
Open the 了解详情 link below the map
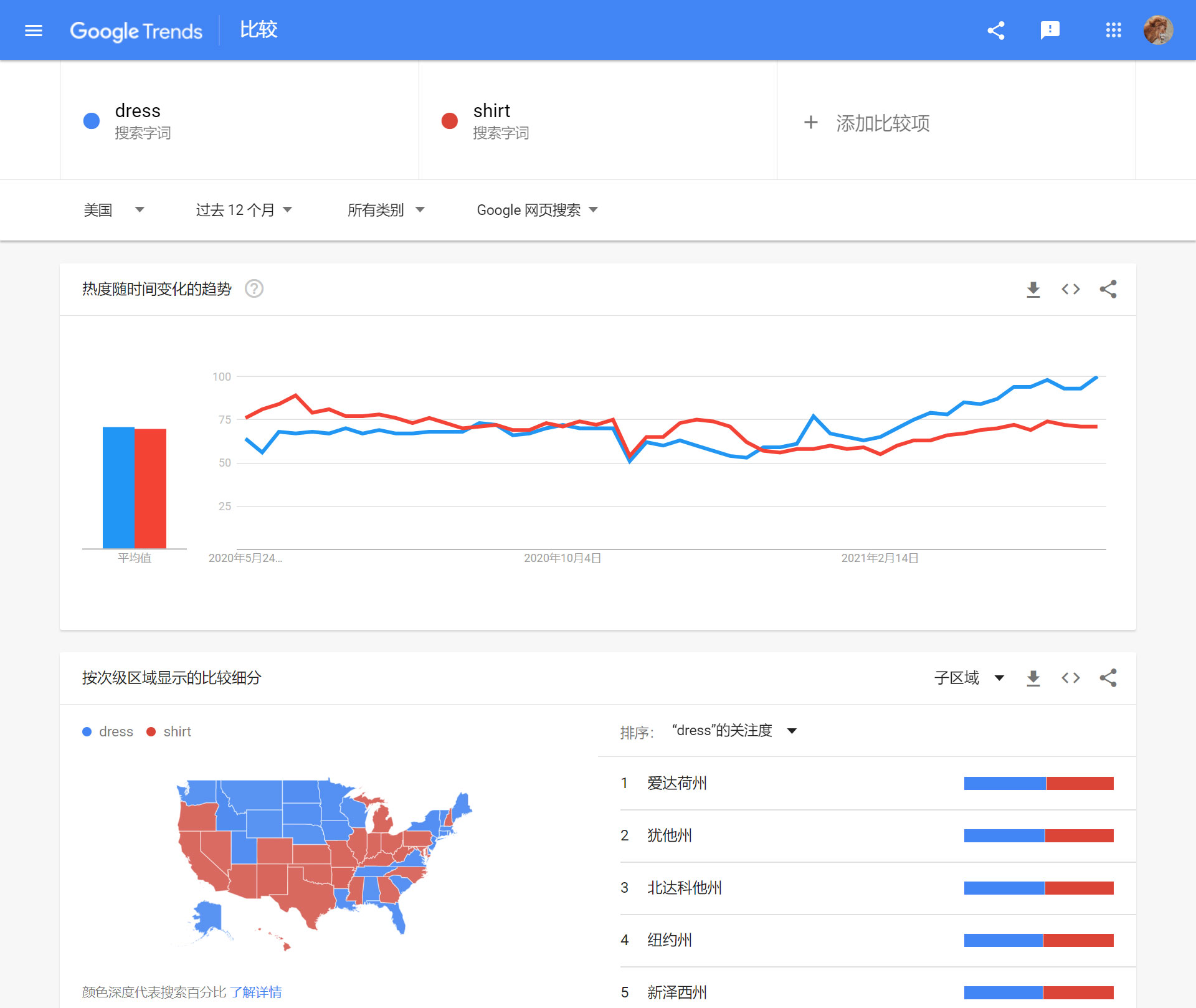click(x=256, y=992)
